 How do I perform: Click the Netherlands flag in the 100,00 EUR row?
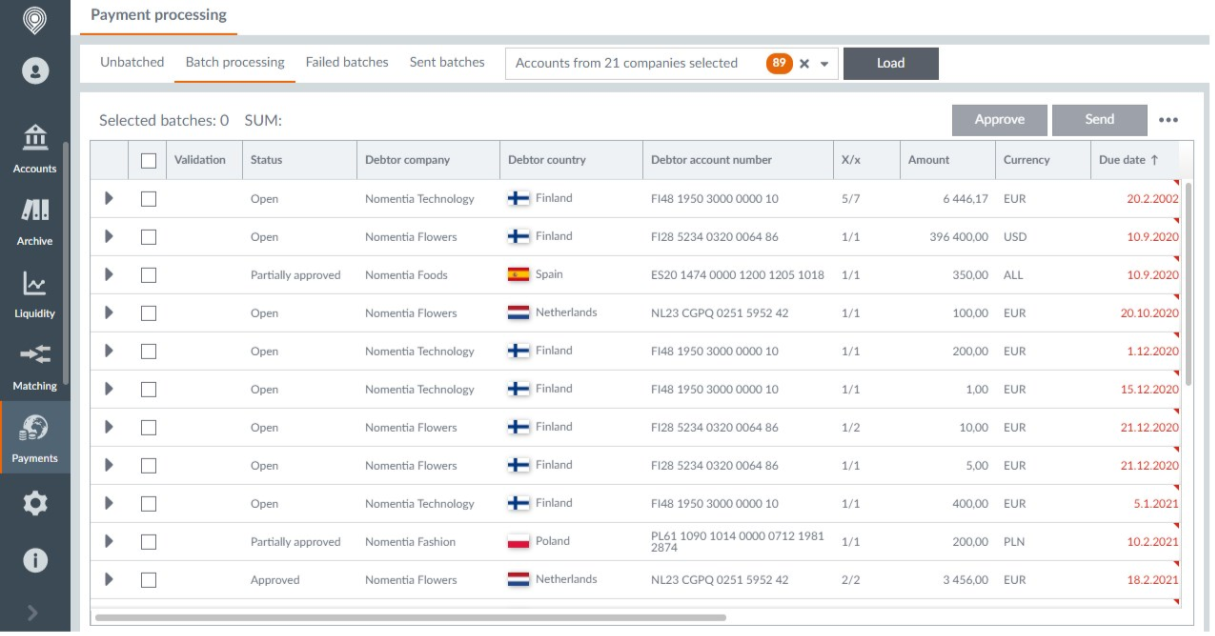pos(518,313)
